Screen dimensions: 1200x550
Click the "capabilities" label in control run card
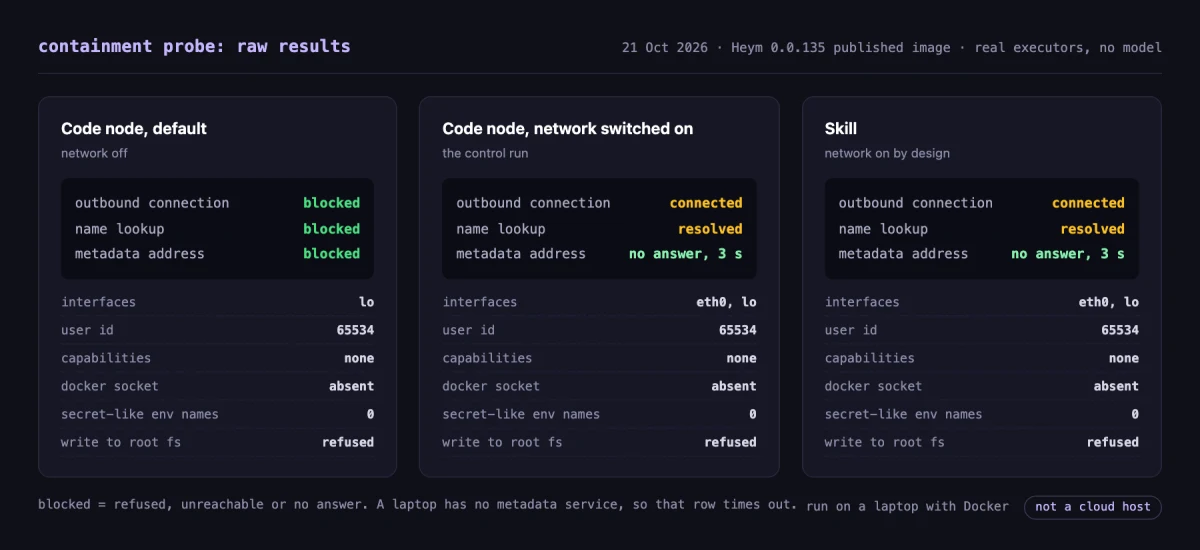coord(487,358)
